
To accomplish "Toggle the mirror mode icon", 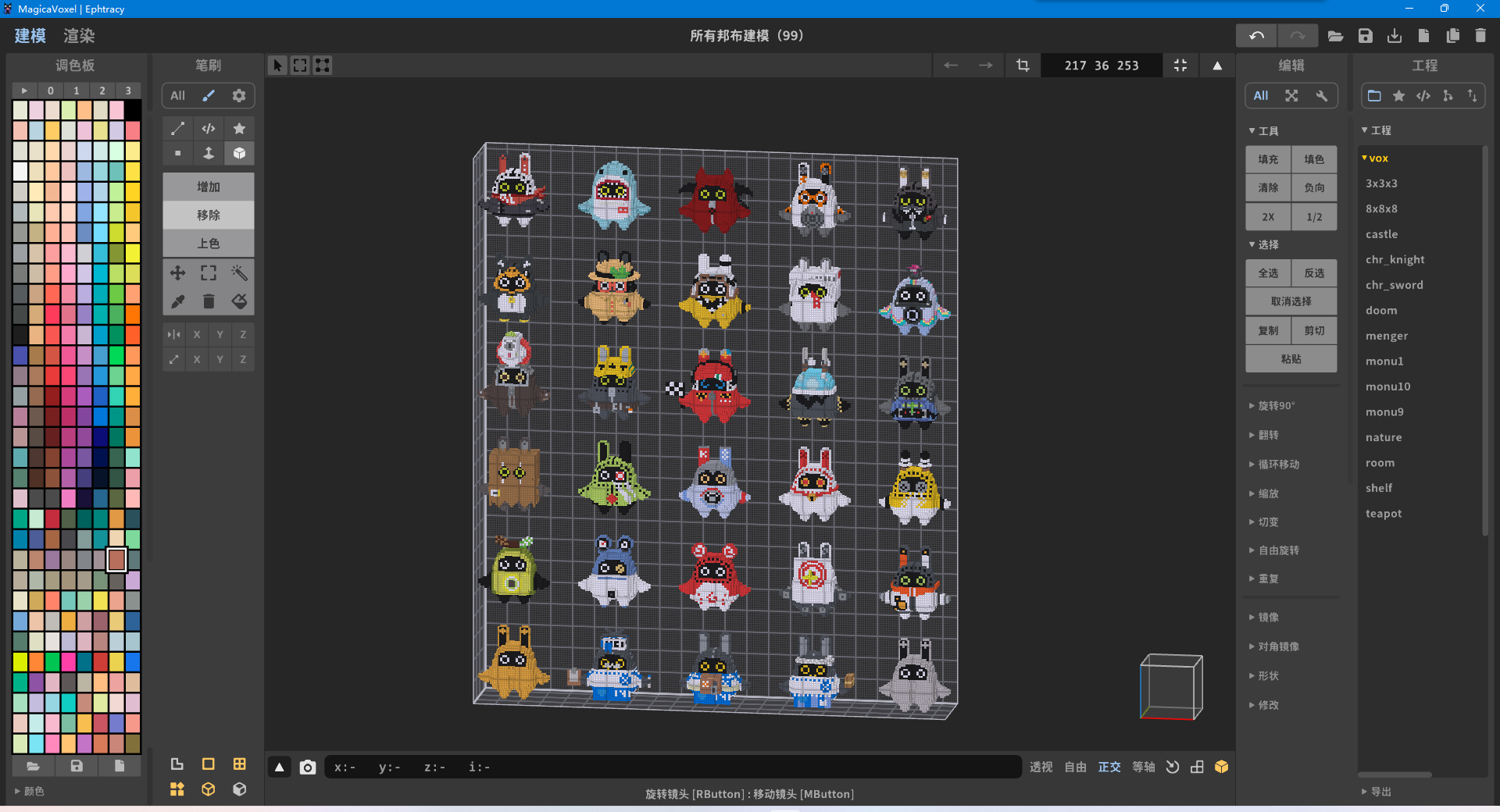I will point(173,334).
